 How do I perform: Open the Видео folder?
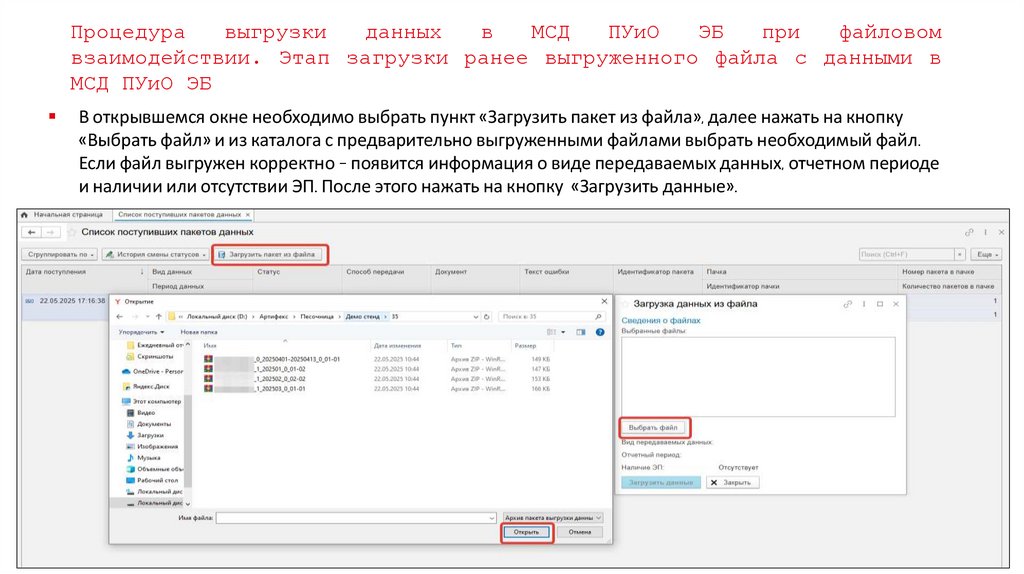[140, 413]
